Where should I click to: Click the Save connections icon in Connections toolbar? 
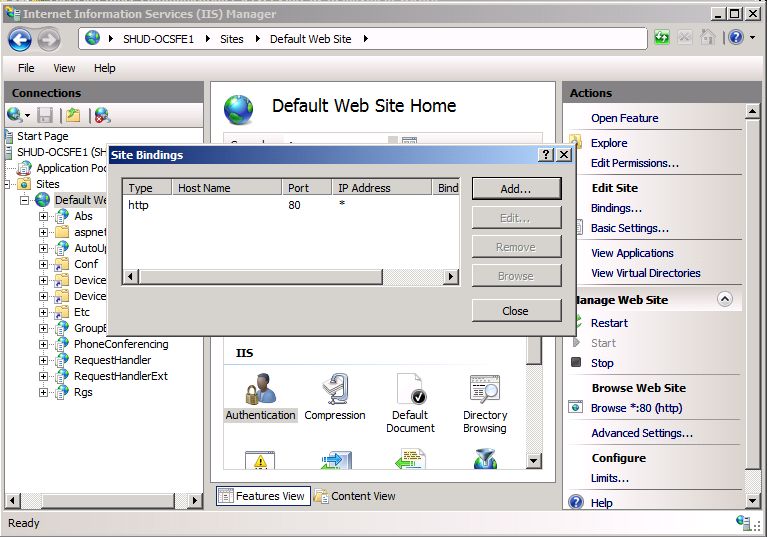pos(45,115)
